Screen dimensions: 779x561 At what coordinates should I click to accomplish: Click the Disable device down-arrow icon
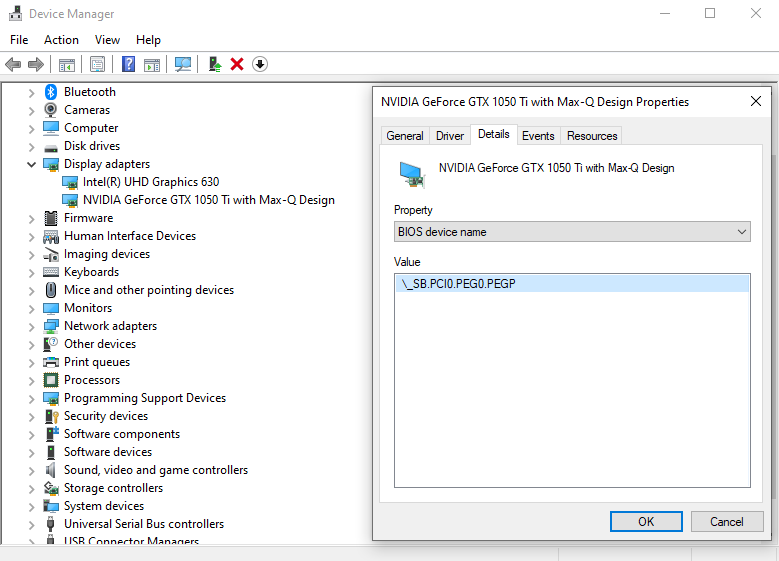pos(260,64)
